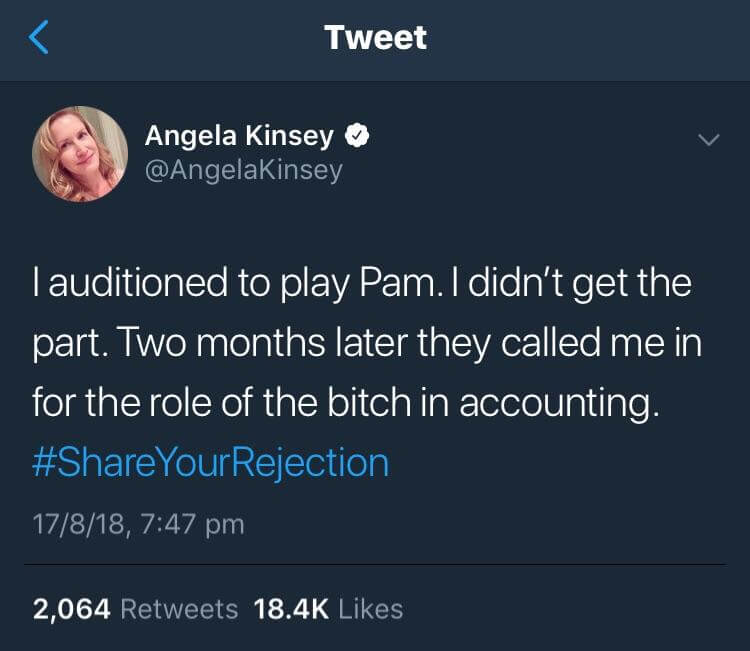Click the Retweets label
Viewport: 750px width, 651px height.
tap(179, 609)
